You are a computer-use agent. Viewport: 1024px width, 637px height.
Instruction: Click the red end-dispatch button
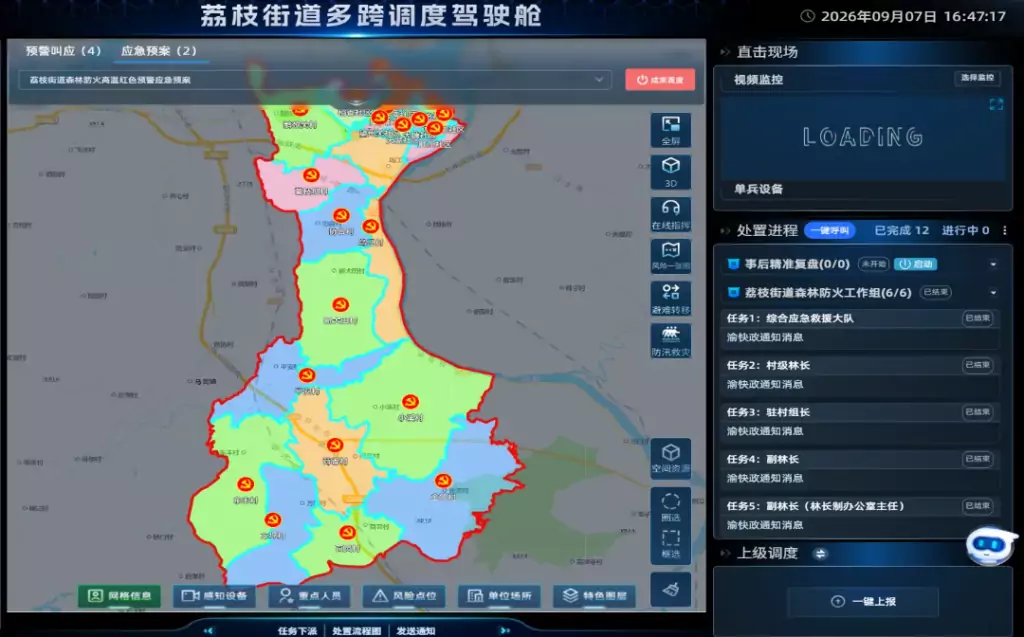(x=660, y=80)
